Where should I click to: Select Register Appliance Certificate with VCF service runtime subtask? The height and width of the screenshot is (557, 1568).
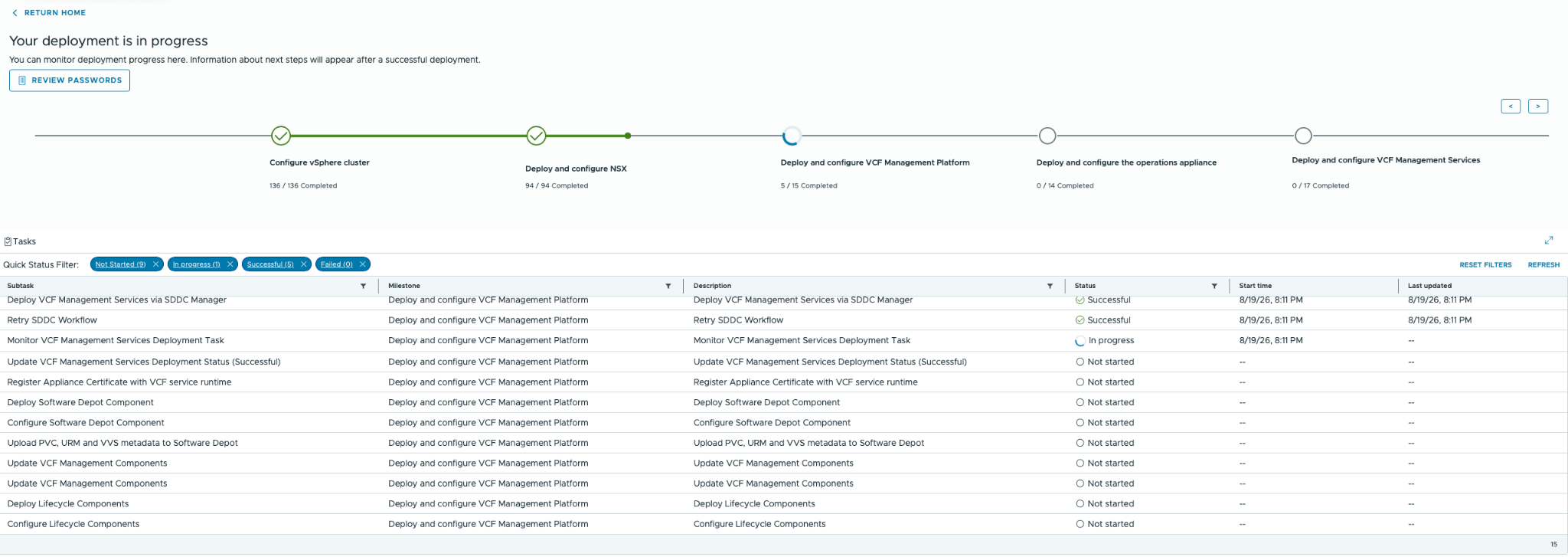coord(119,382)
